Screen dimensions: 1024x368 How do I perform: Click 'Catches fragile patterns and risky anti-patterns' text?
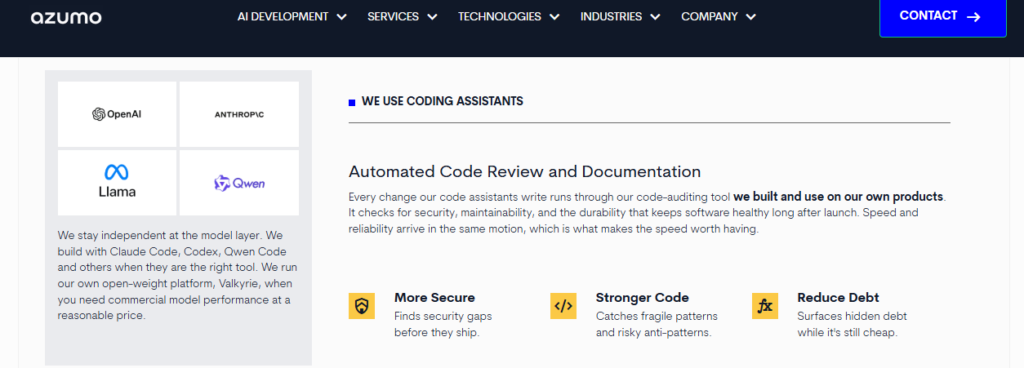[656, 324]
